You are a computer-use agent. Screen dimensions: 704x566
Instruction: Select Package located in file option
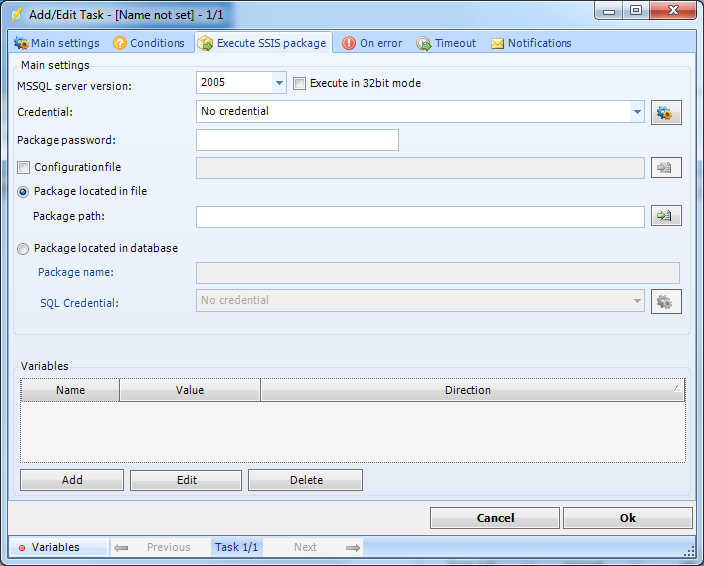coord(24,191)
